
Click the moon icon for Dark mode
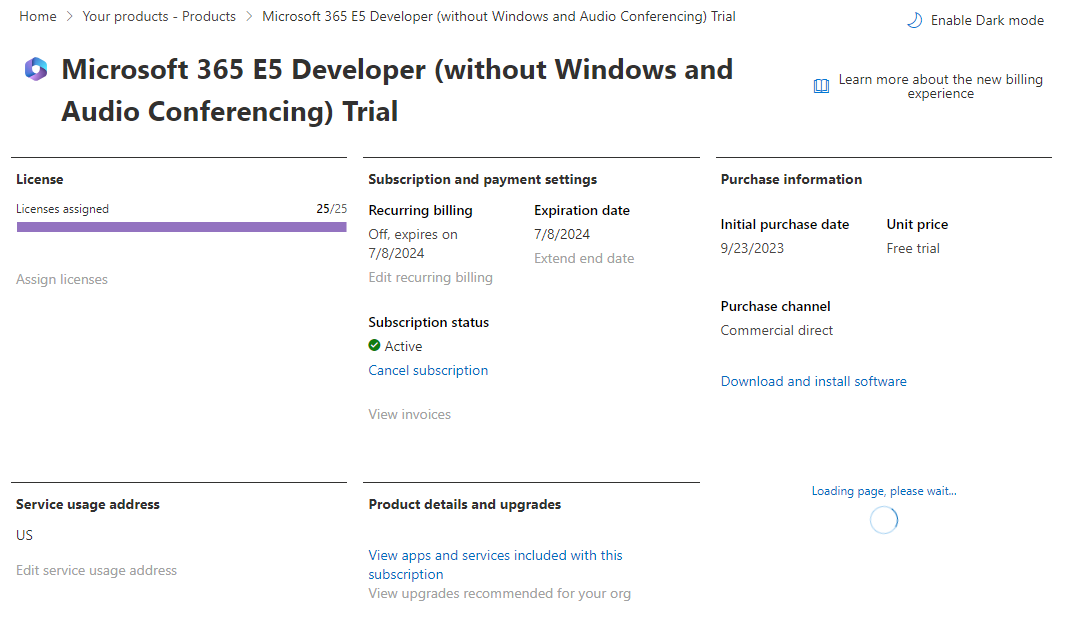(x=914, y=20)
